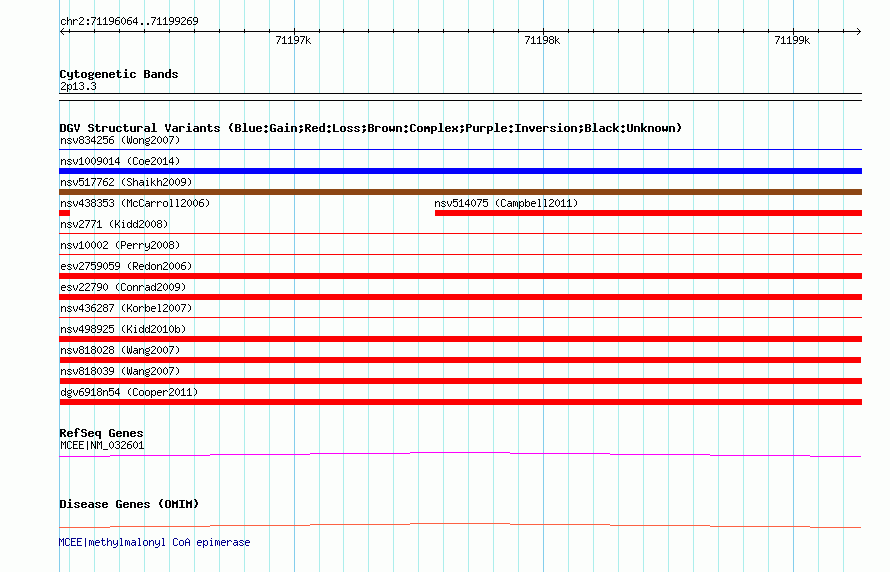This screenshot has width=890, height=572.
Task: Click the esv2759059 (Redon2006) label
Action: (126, 266)
